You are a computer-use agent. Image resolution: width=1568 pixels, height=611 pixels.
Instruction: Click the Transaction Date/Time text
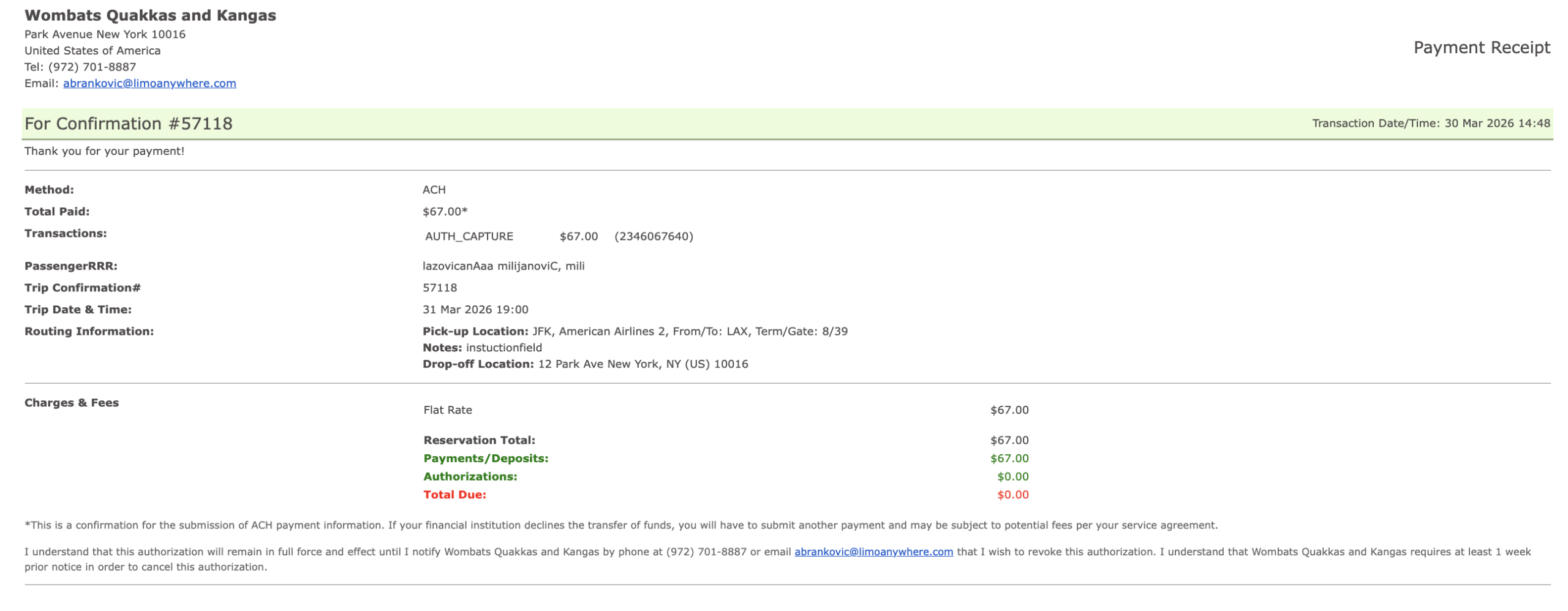pyautogui.click(x=1430, y=123)
